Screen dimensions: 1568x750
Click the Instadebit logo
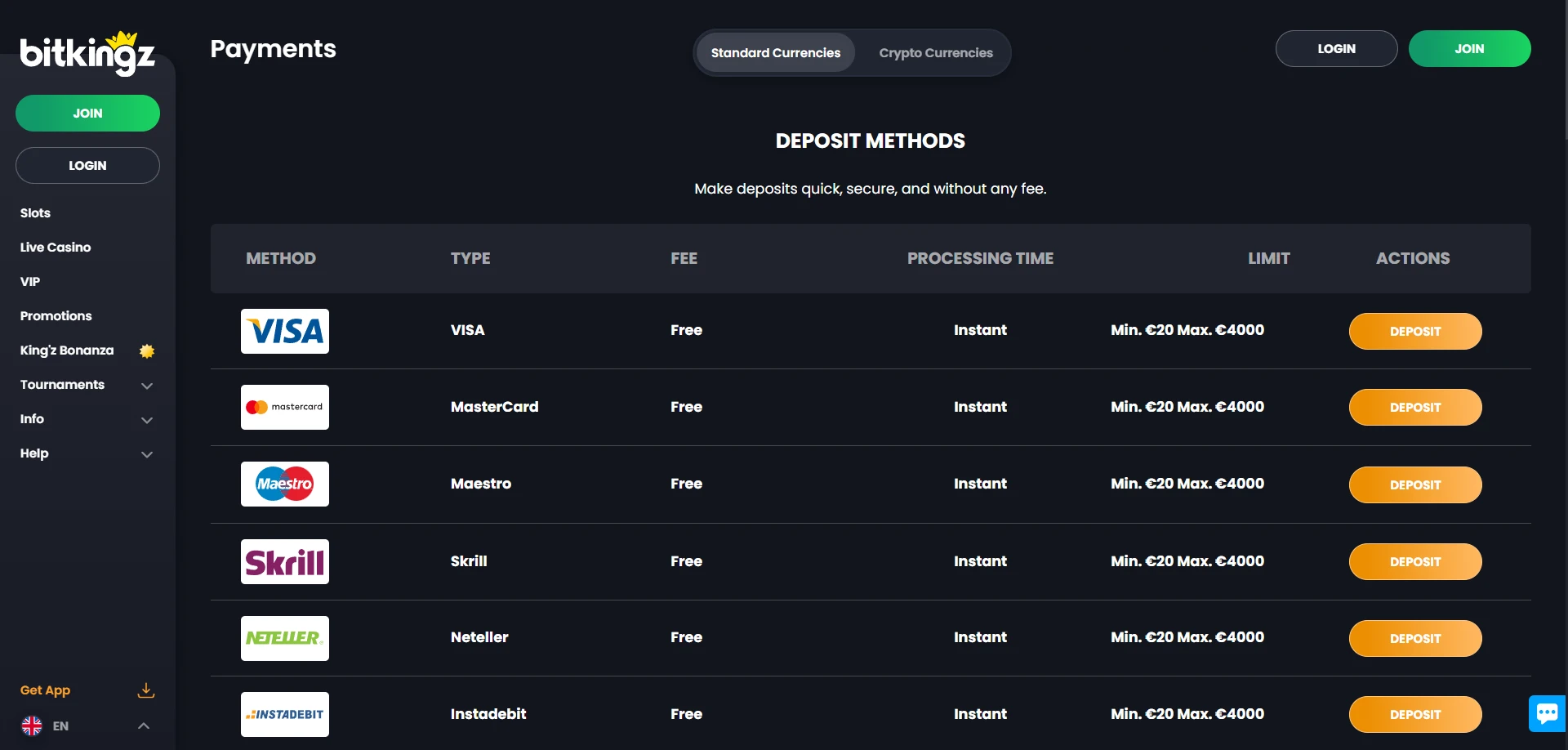pyautogui.click(x=285, y=714)
